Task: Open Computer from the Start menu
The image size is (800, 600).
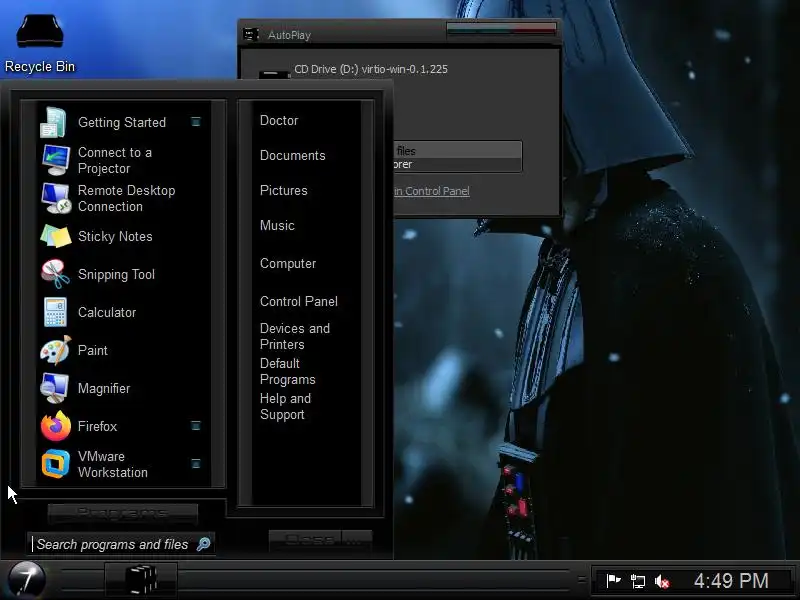Action: click(x=288, y=263)
